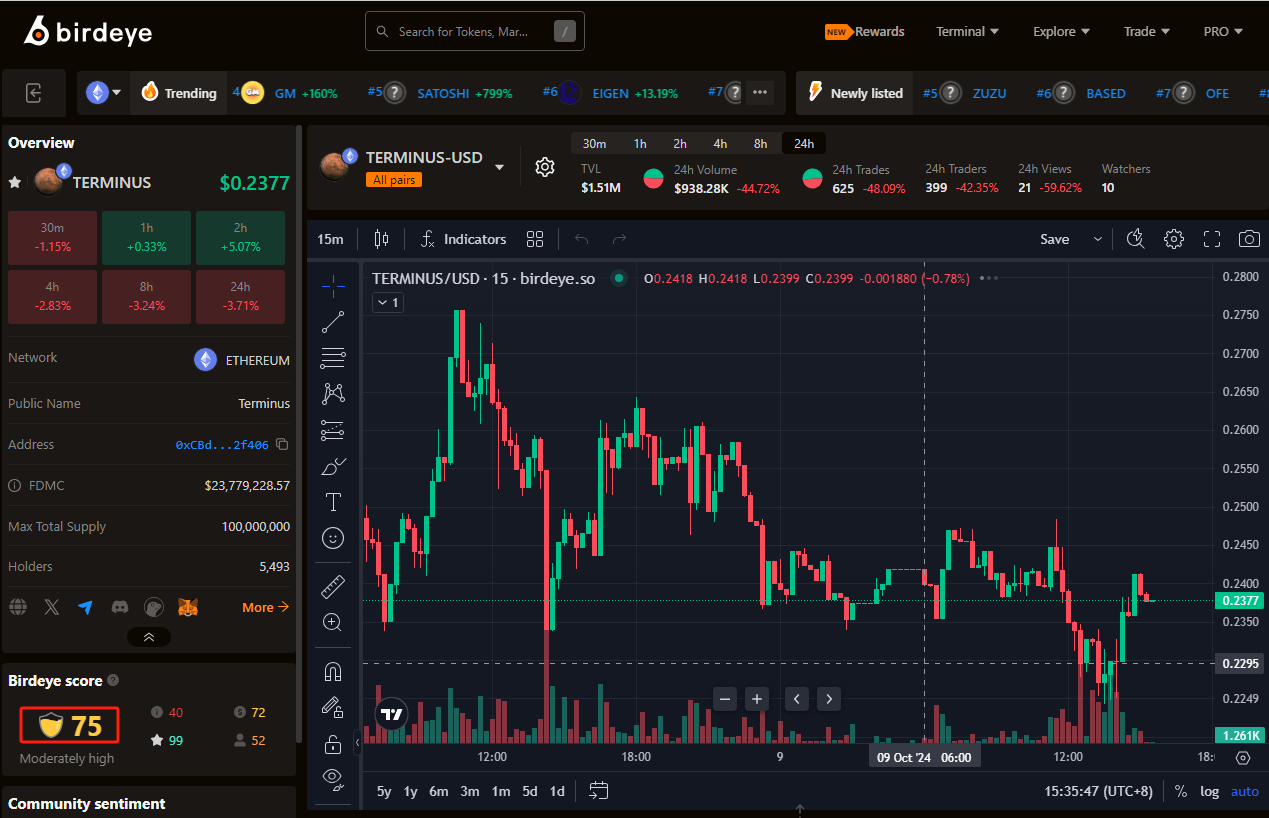Click the token search input field
1269x818 pixels.
475,32
